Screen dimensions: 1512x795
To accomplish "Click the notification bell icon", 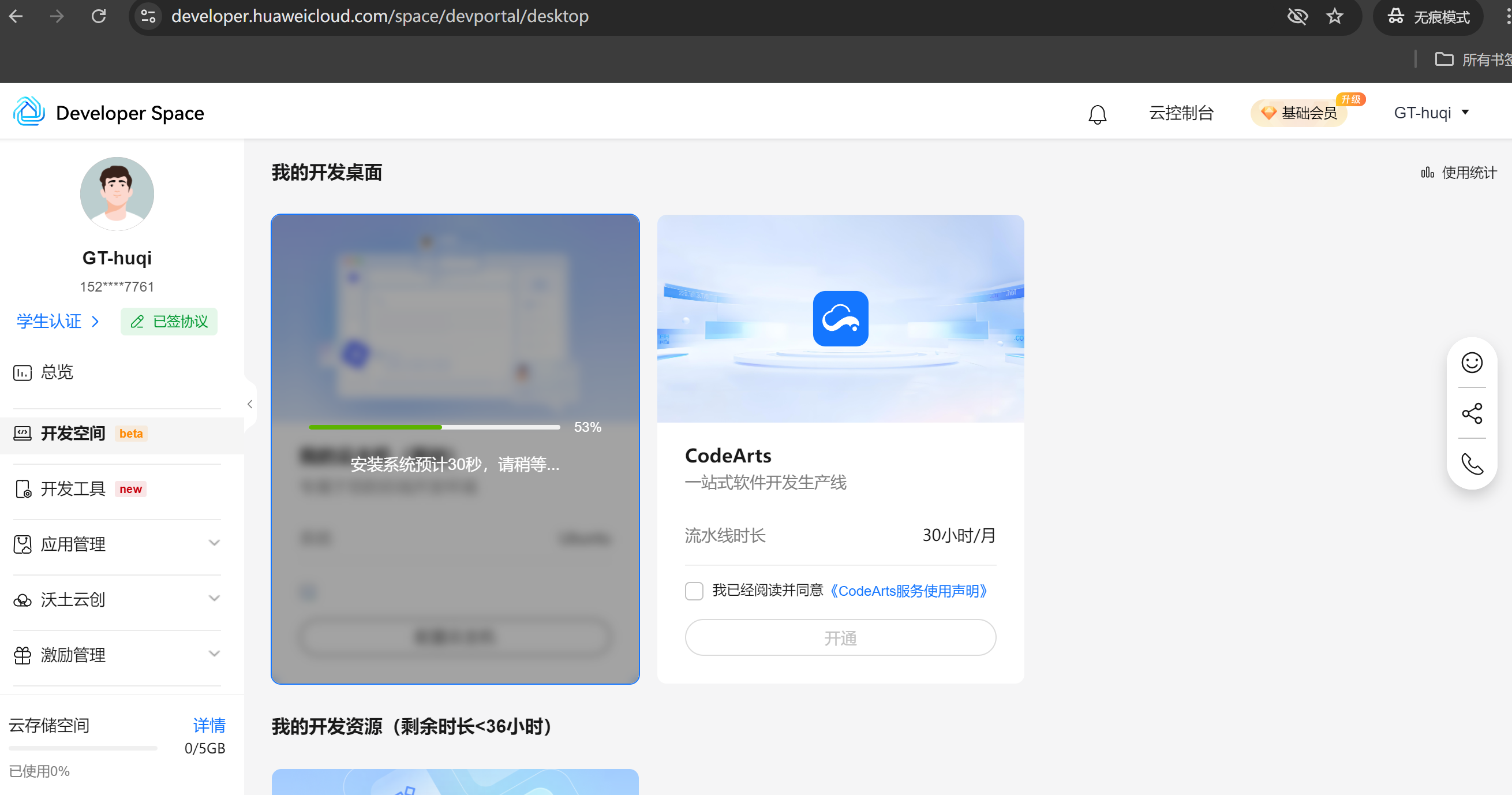I will pyautogui.click(x=1097, y=113).
